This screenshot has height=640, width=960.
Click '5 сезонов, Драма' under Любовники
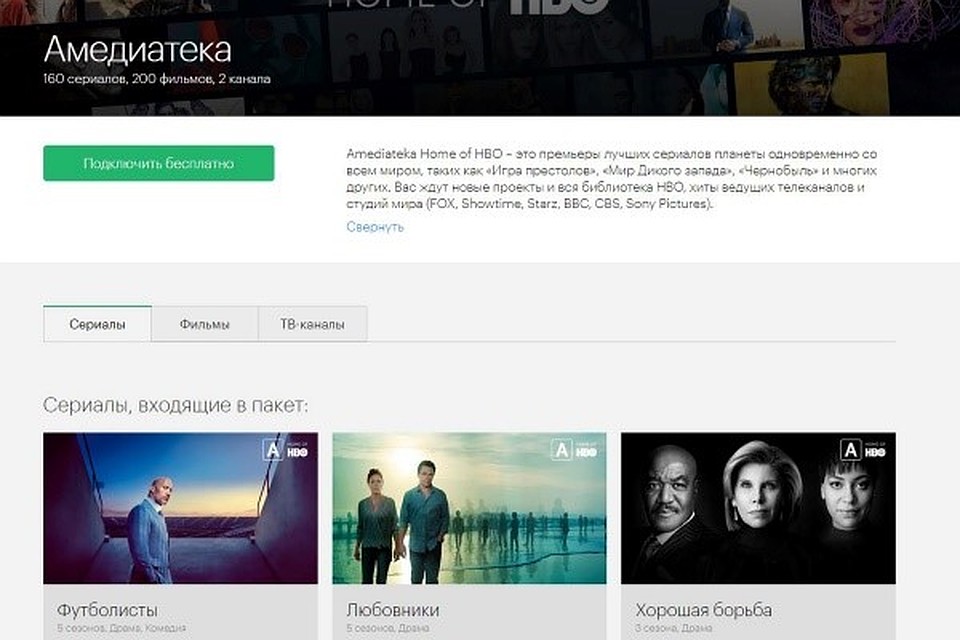pyautogui.click(x=388, y=628)
